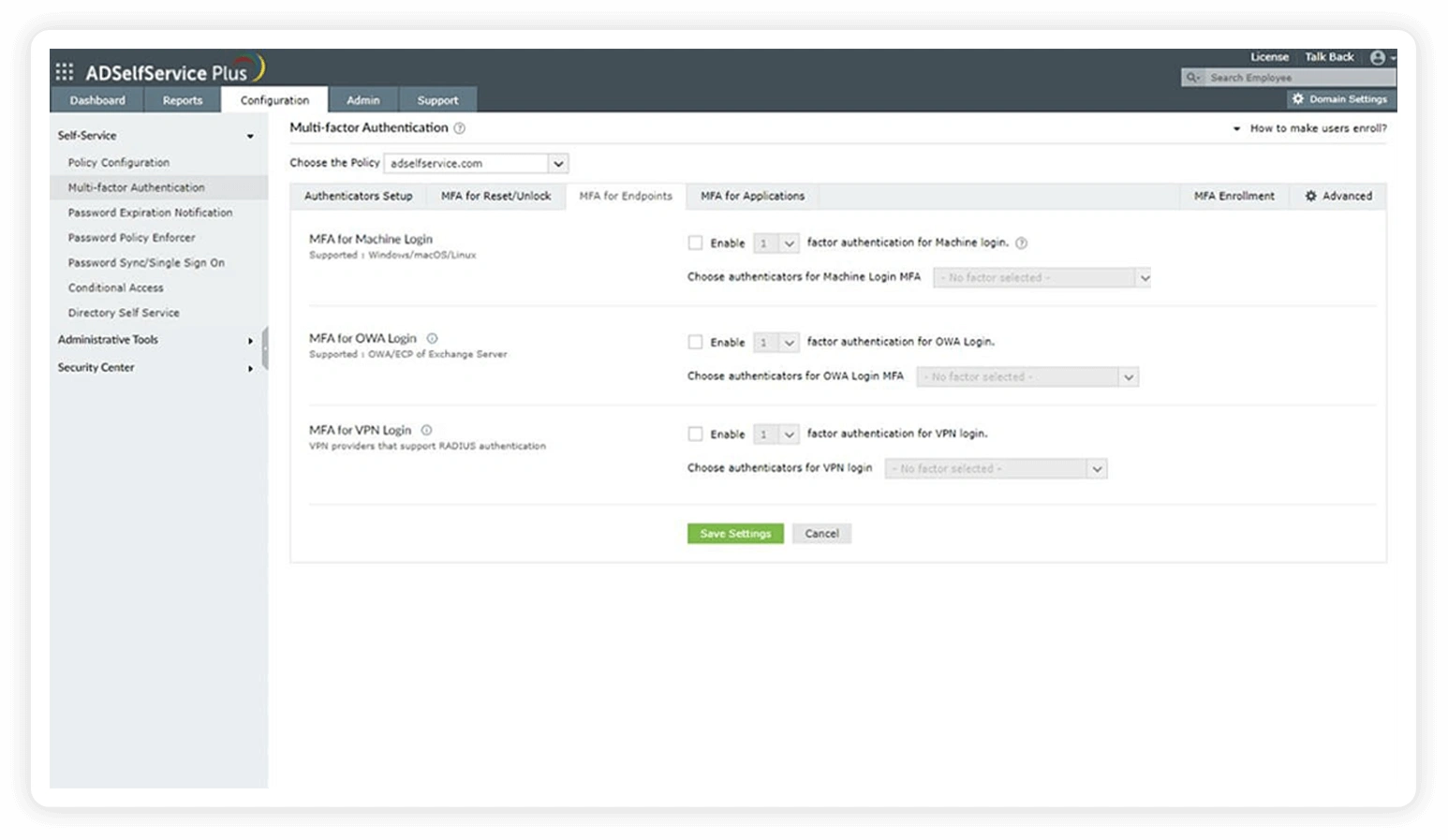Collapse the Self-Service sidebar section
The height and width of the screenshot is (840, 1448).
pos(250,136)
